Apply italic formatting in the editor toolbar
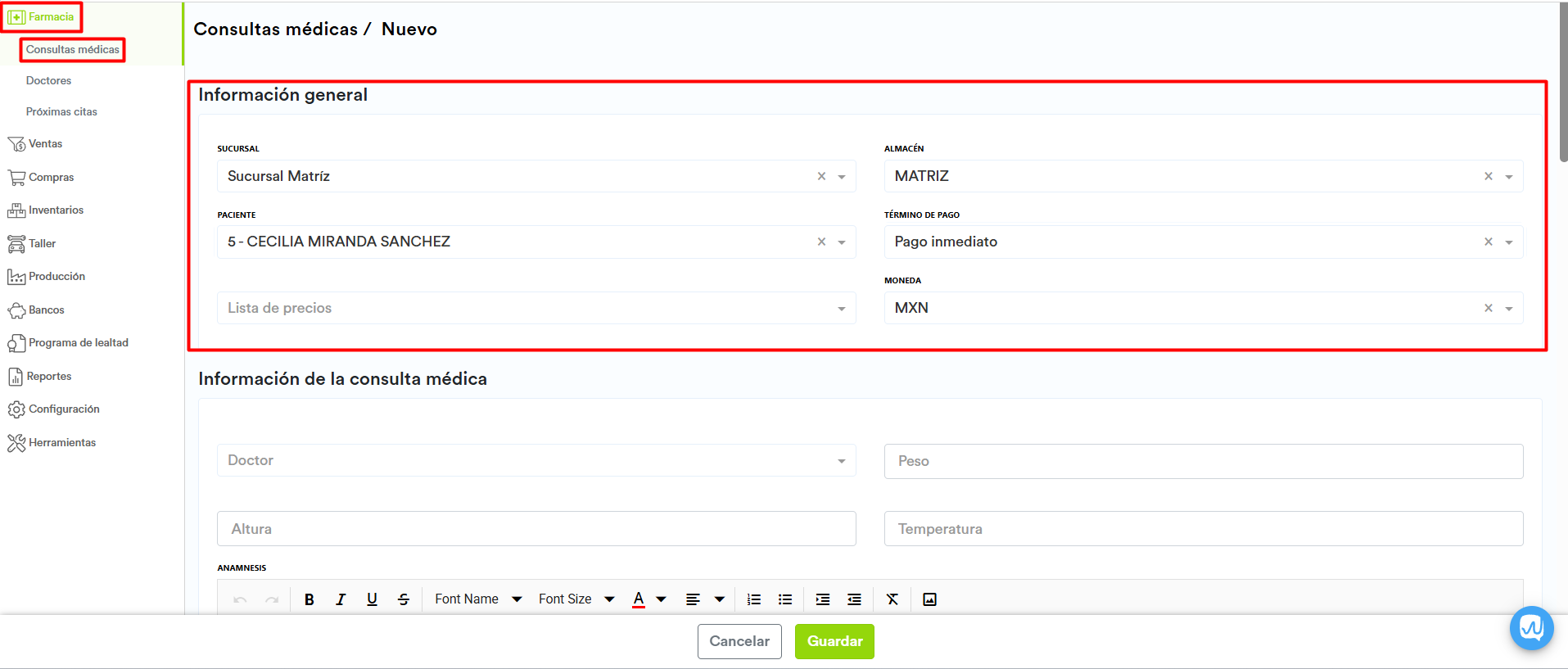 point(341,599)
